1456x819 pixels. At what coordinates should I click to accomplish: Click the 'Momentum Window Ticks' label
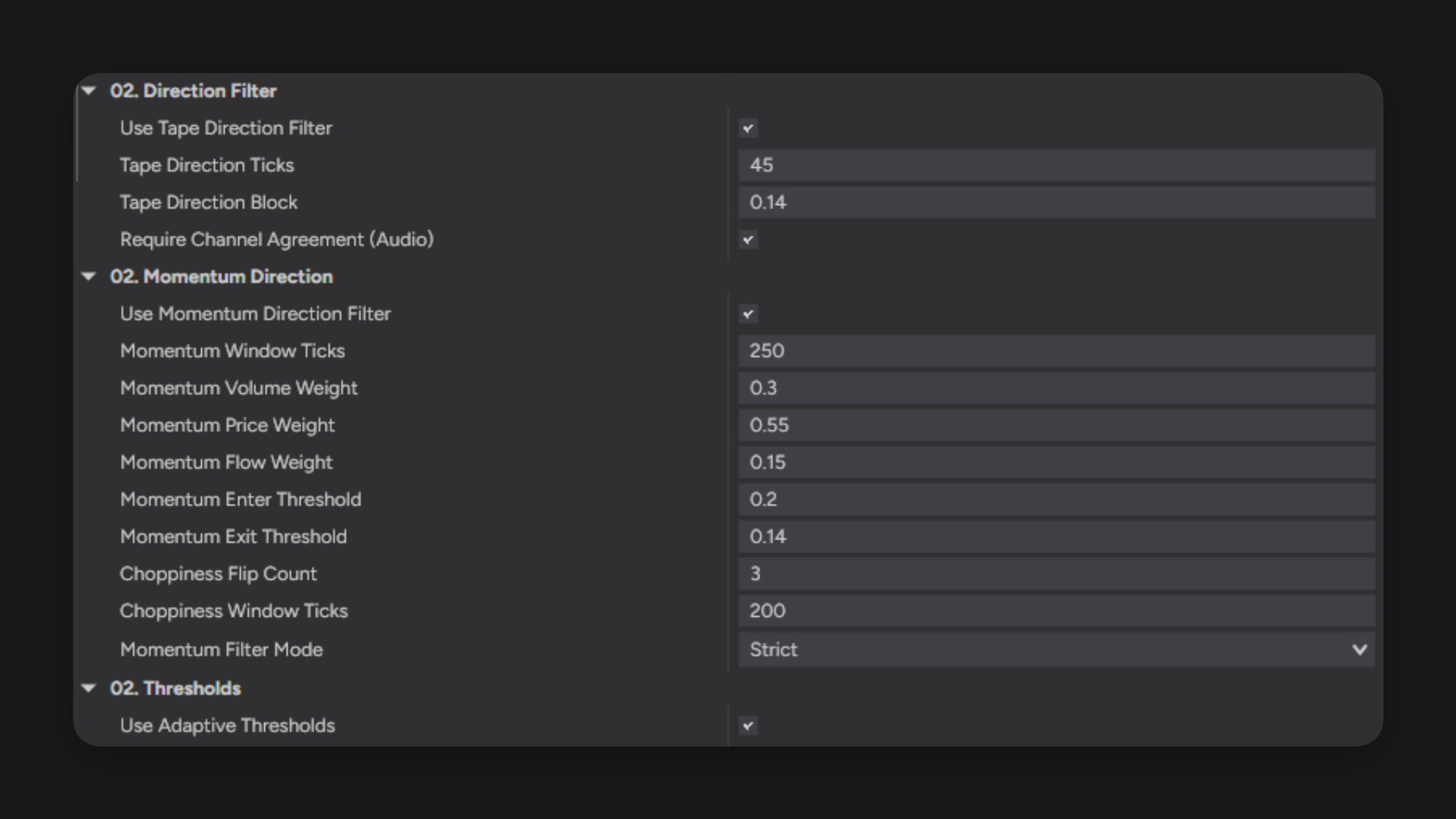click(x=233, y=351)
